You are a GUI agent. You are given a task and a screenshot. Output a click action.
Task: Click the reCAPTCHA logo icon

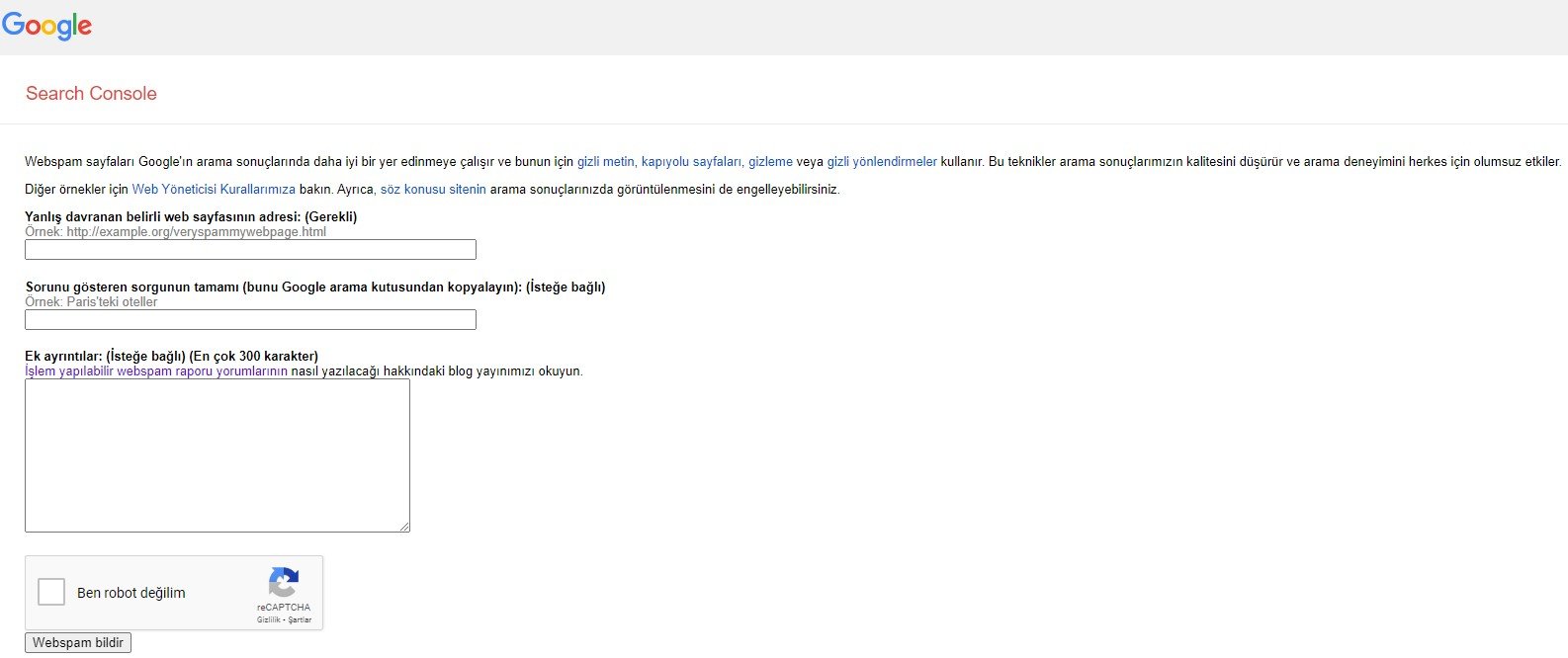coord(284,582)
